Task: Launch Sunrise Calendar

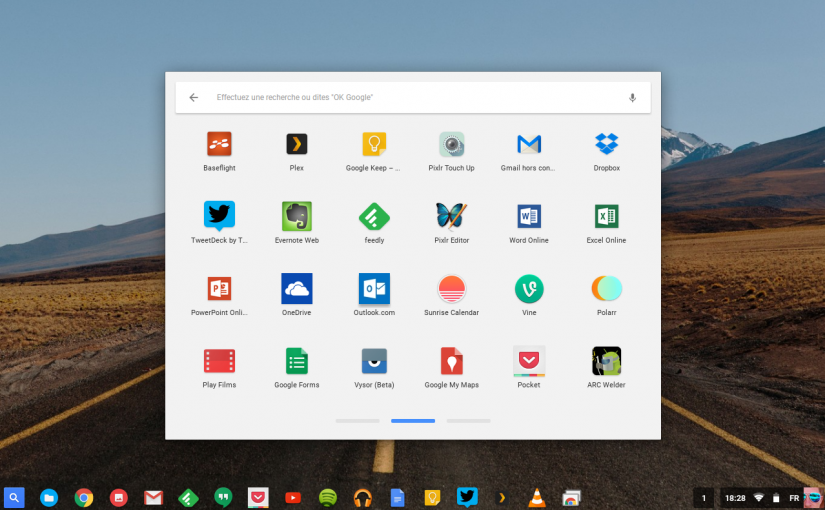Action: [x=451, y=288]
